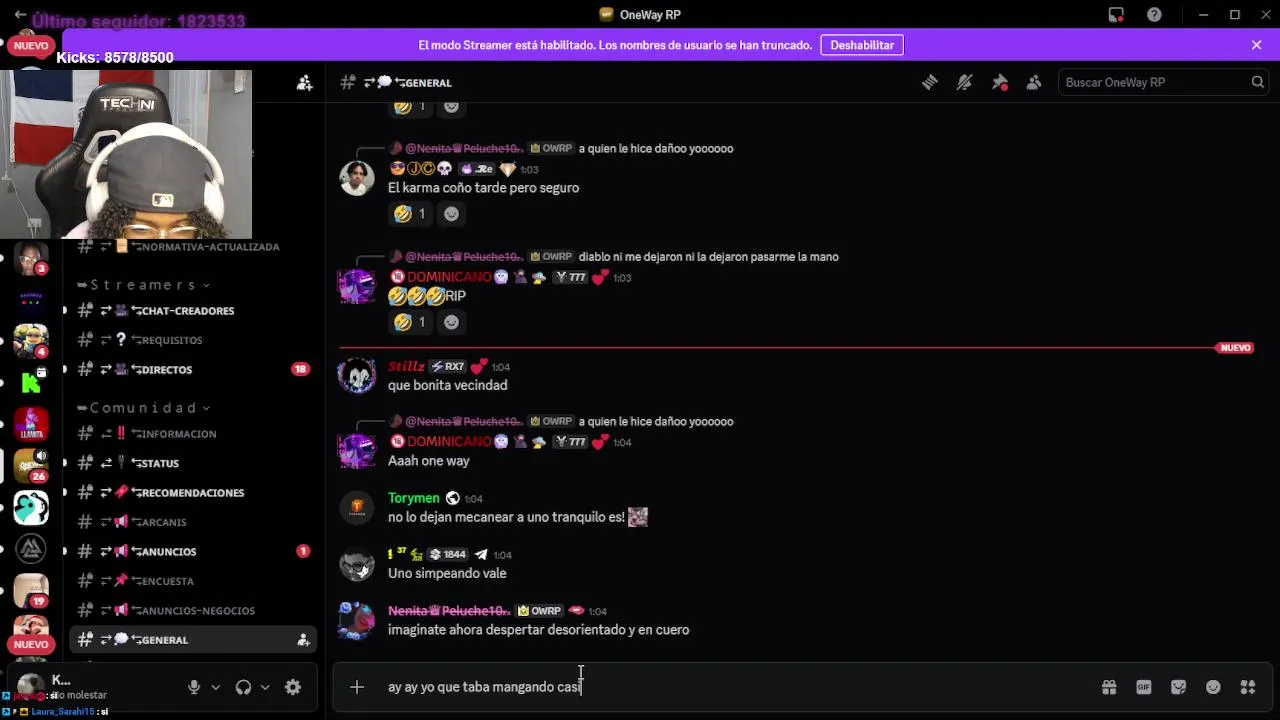Deafen with the headphones icon
This screenshot has height=720, width=1280.
243,687
